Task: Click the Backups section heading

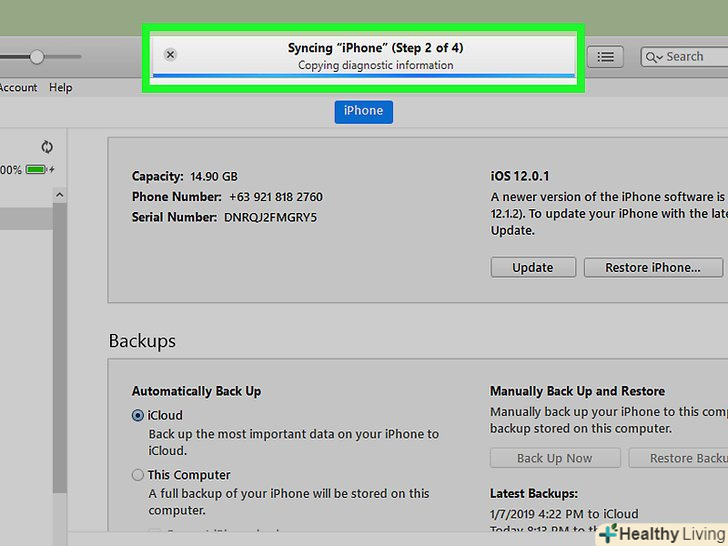Action: pos(142,341)
